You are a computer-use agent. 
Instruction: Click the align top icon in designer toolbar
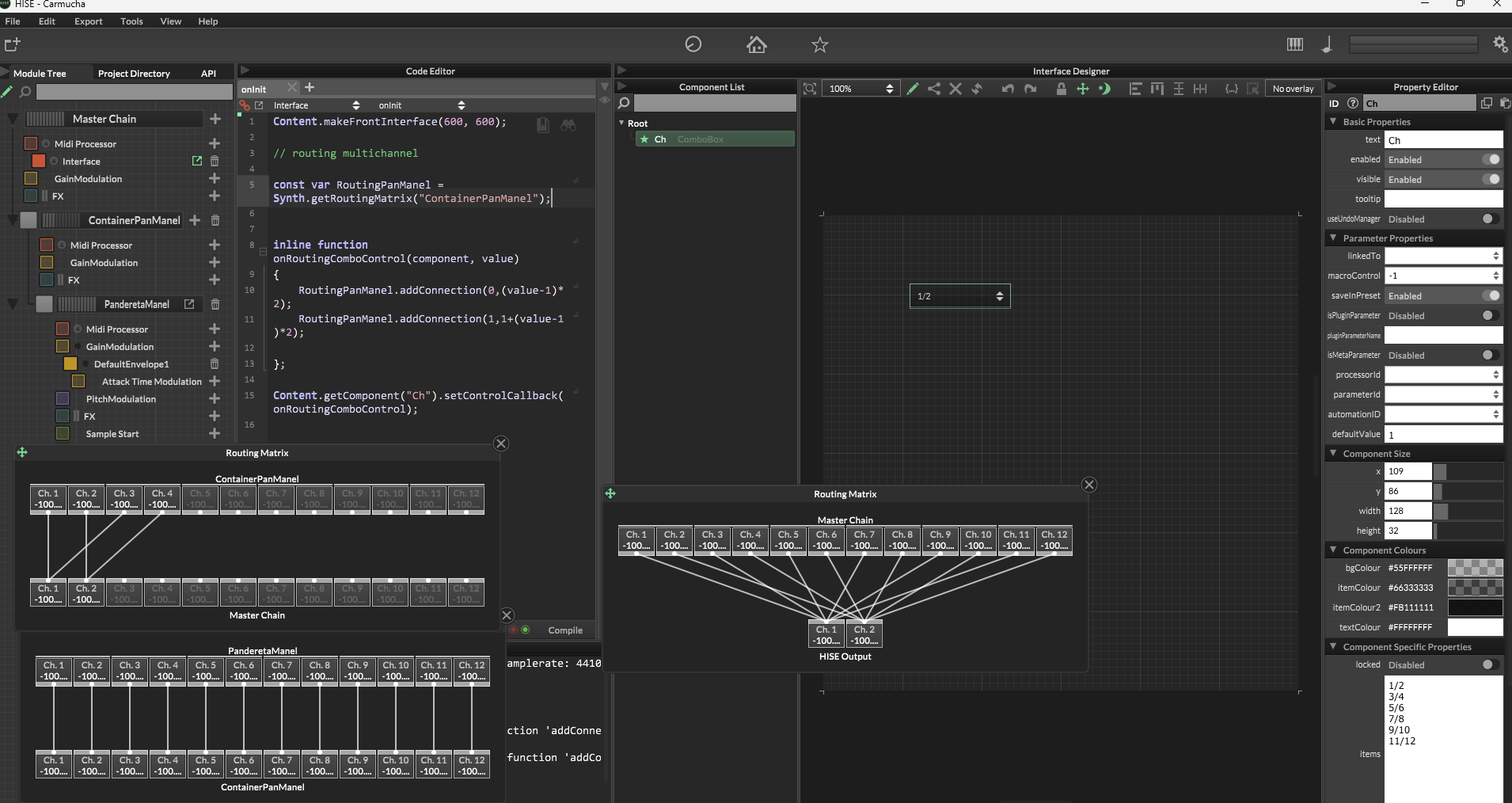coord(1157,89)
